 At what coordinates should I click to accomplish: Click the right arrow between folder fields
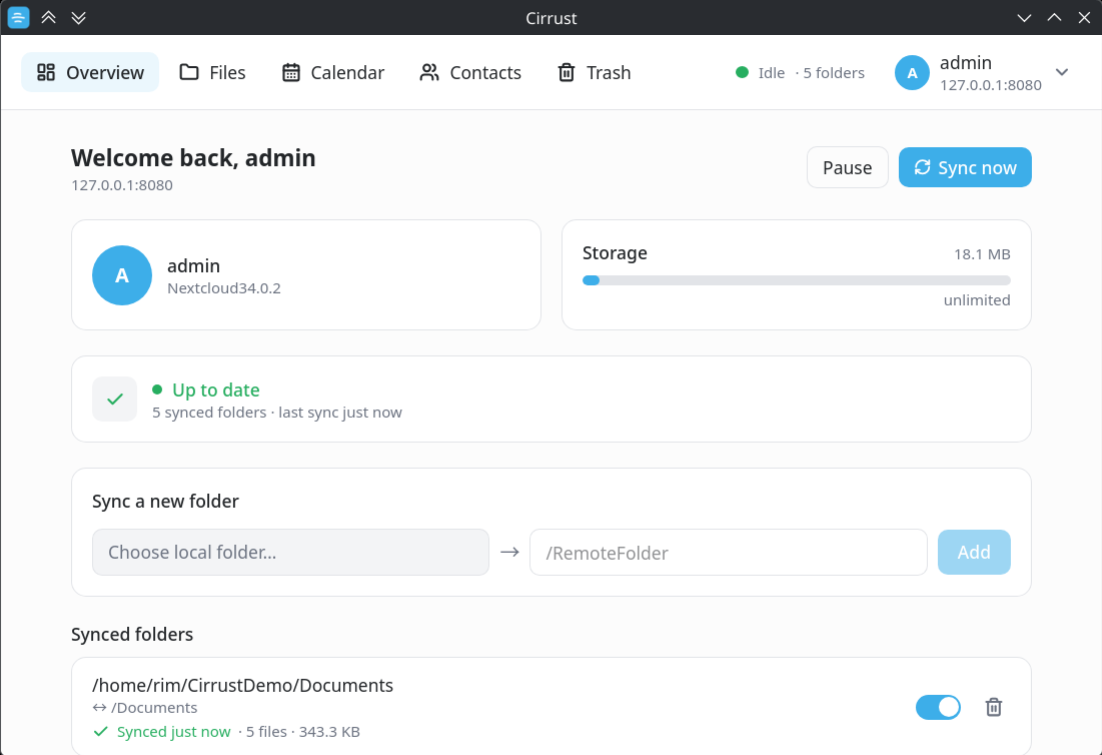point(510,553)
